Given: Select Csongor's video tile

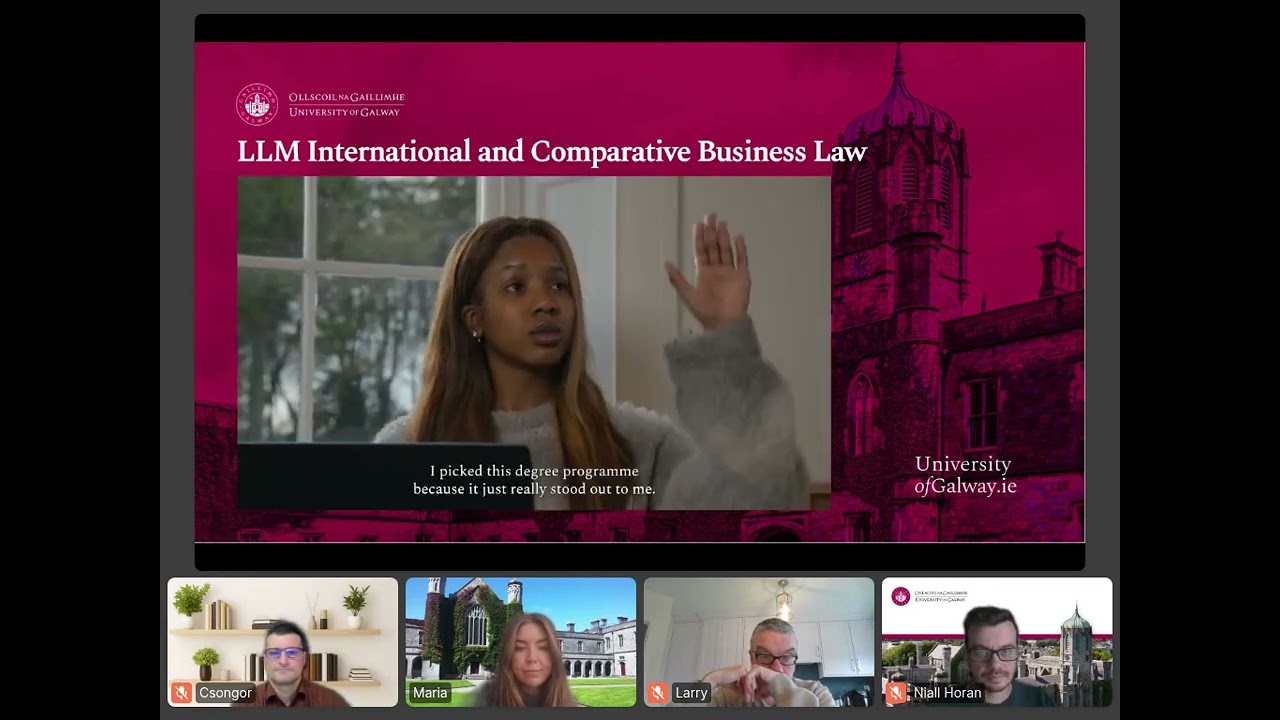Looking at the screenshot, I should [x=282, y=642].
